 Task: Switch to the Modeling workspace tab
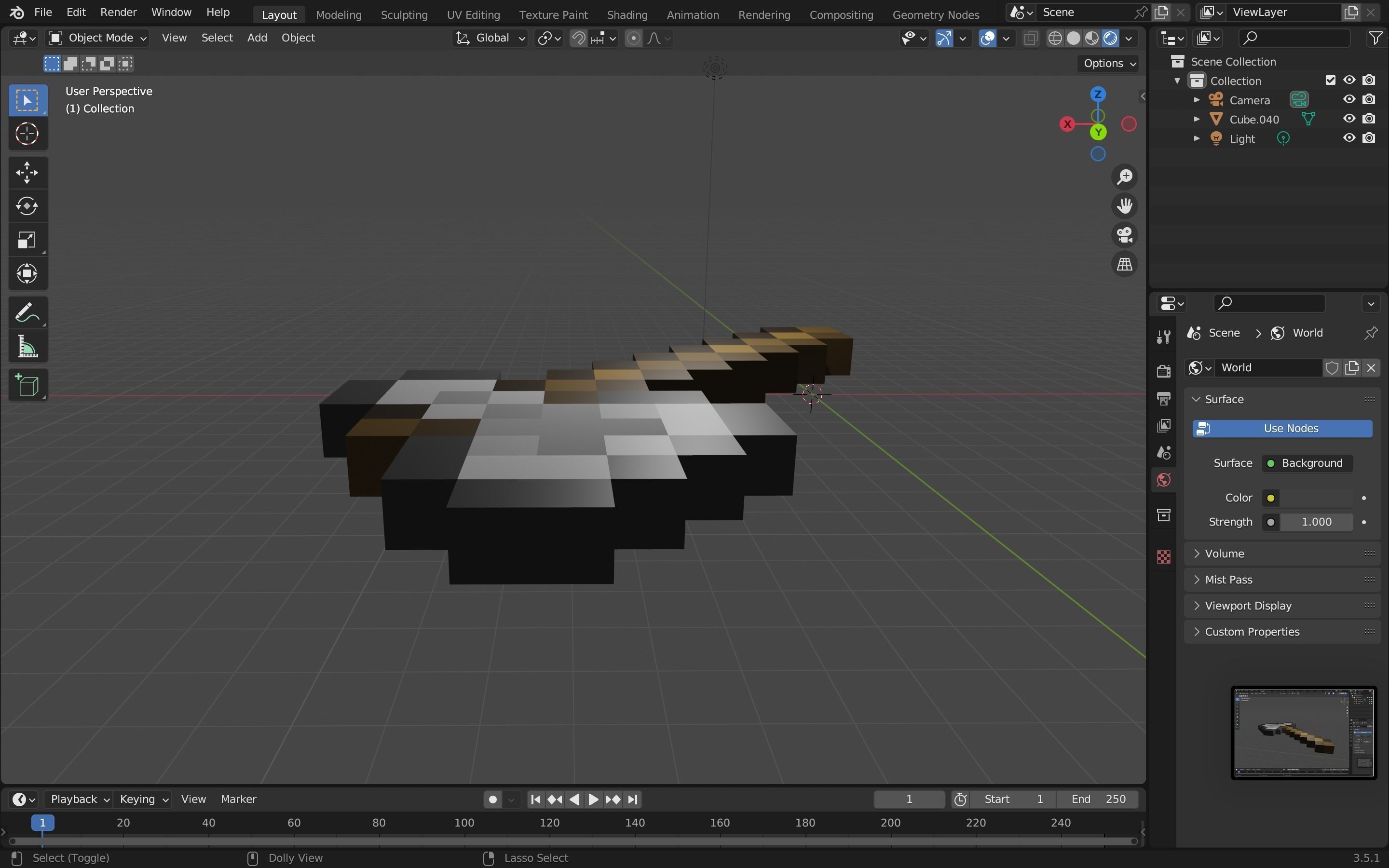339,14
